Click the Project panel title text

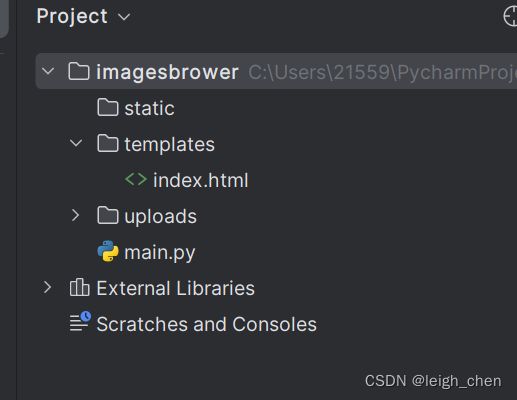pos(72,16)
